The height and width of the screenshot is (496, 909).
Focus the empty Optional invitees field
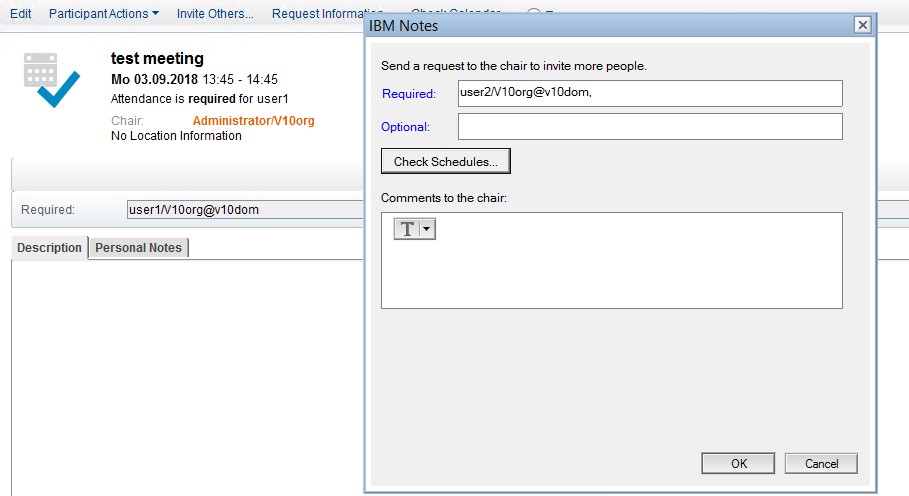click(650, 127)
